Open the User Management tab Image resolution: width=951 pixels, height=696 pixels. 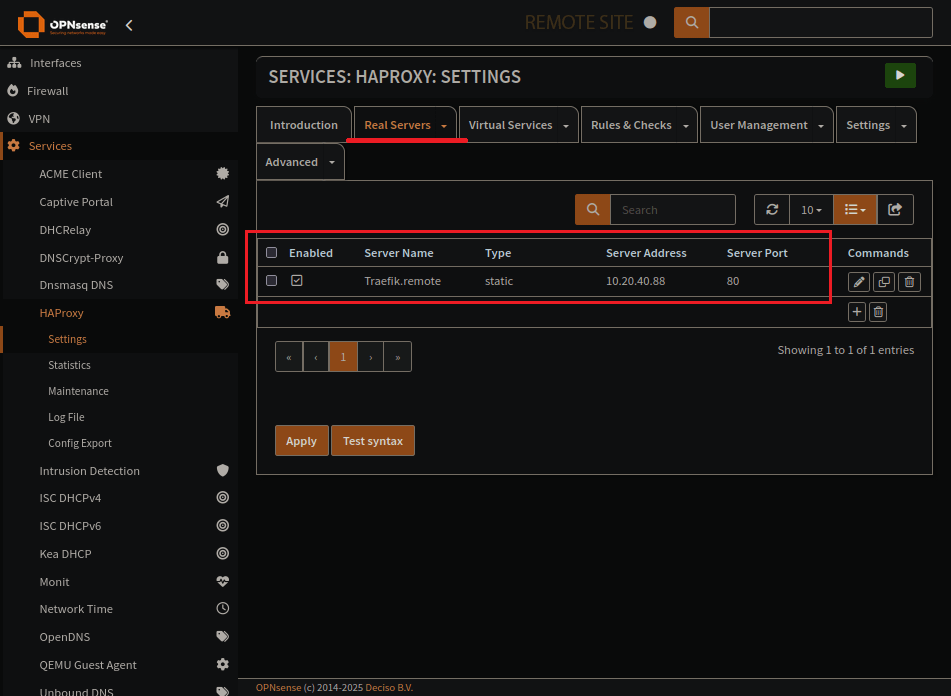759,125
